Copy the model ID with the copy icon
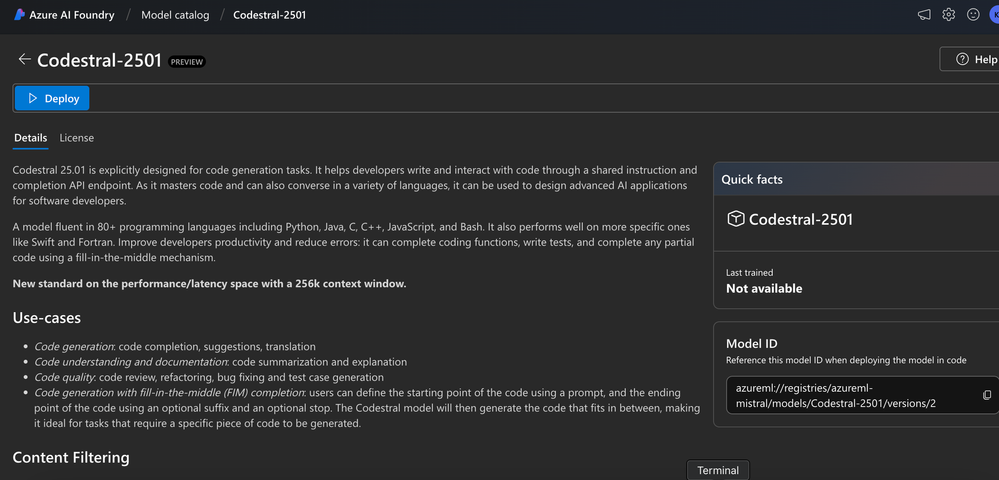Viewport: 999px width, 480px height. [987, 395]
